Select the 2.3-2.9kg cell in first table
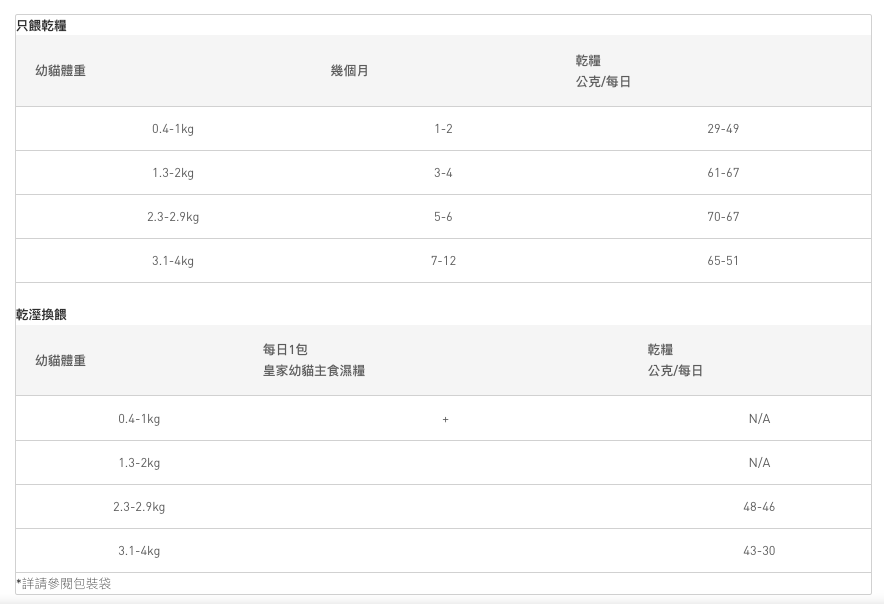 pos(173,217)
